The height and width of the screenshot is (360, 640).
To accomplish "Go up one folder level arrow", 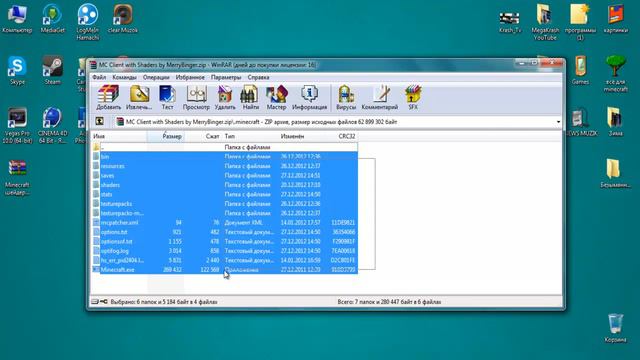I will click(x=99, y=122).
